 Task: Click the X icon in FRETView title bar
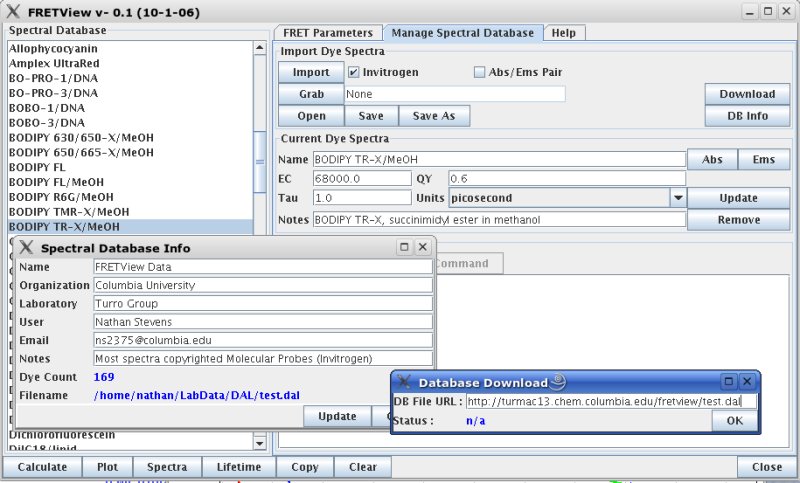coord(12,11)
